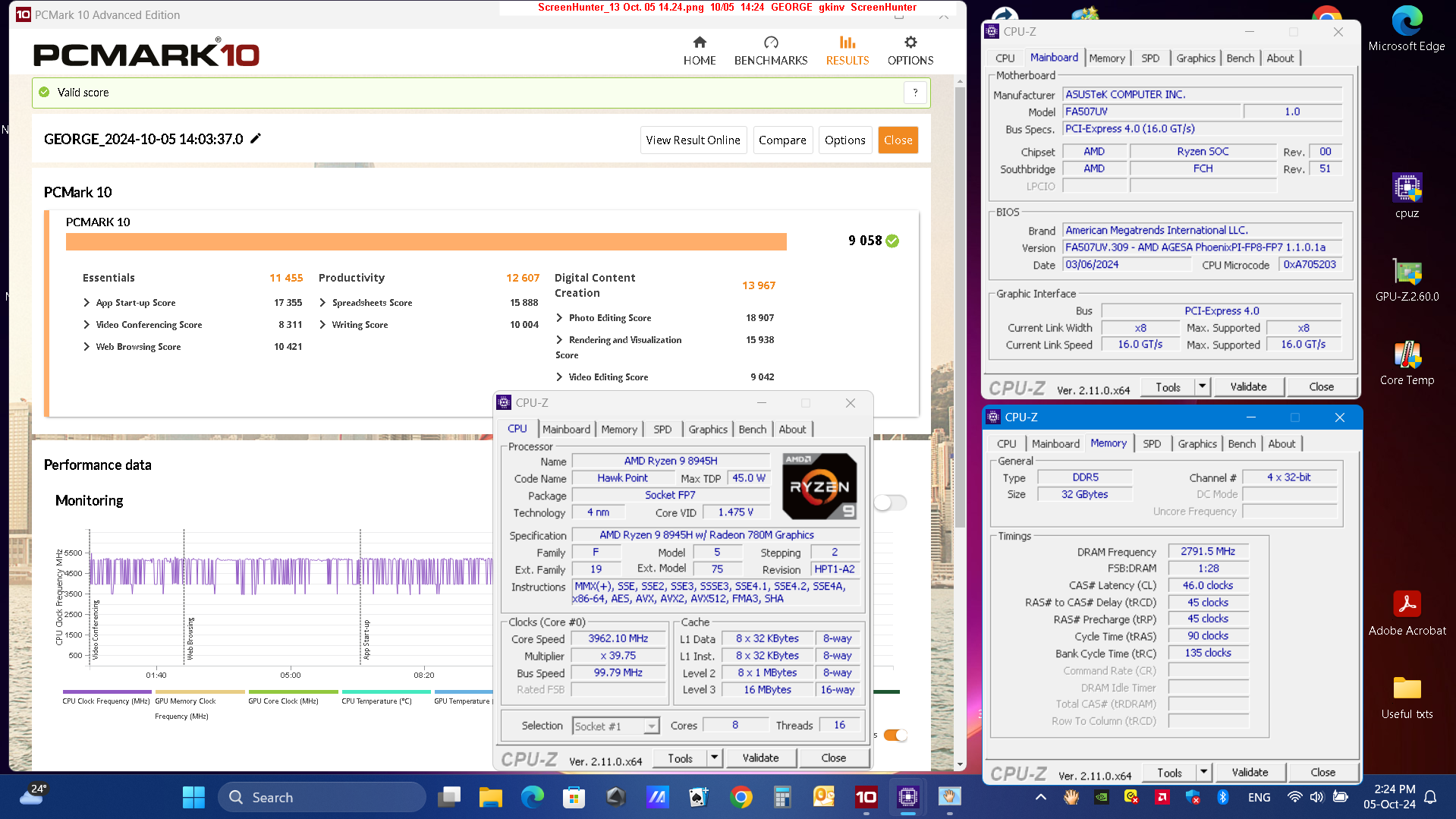The width and height of the screenshot is (1456, 819).
Task: Open the OPTIONS gear in PCMark 10
Action: click(910, 51)
